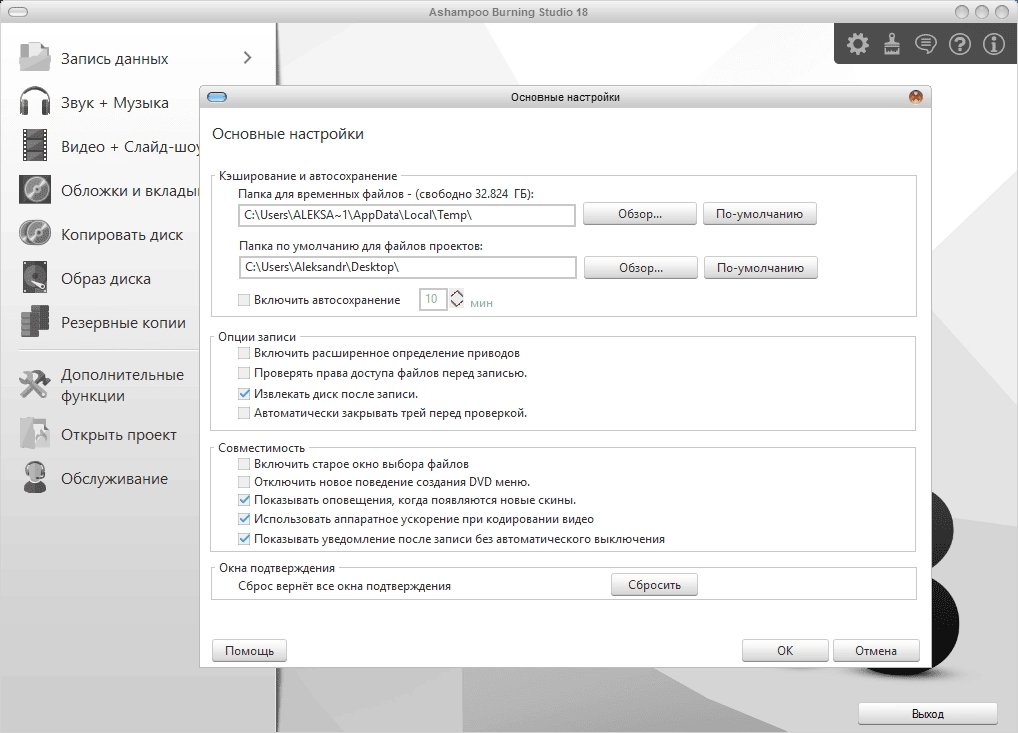Check Проверять права доступа файлов перед записью
The height and width of the screenshot is (733, 1018).
244,373
